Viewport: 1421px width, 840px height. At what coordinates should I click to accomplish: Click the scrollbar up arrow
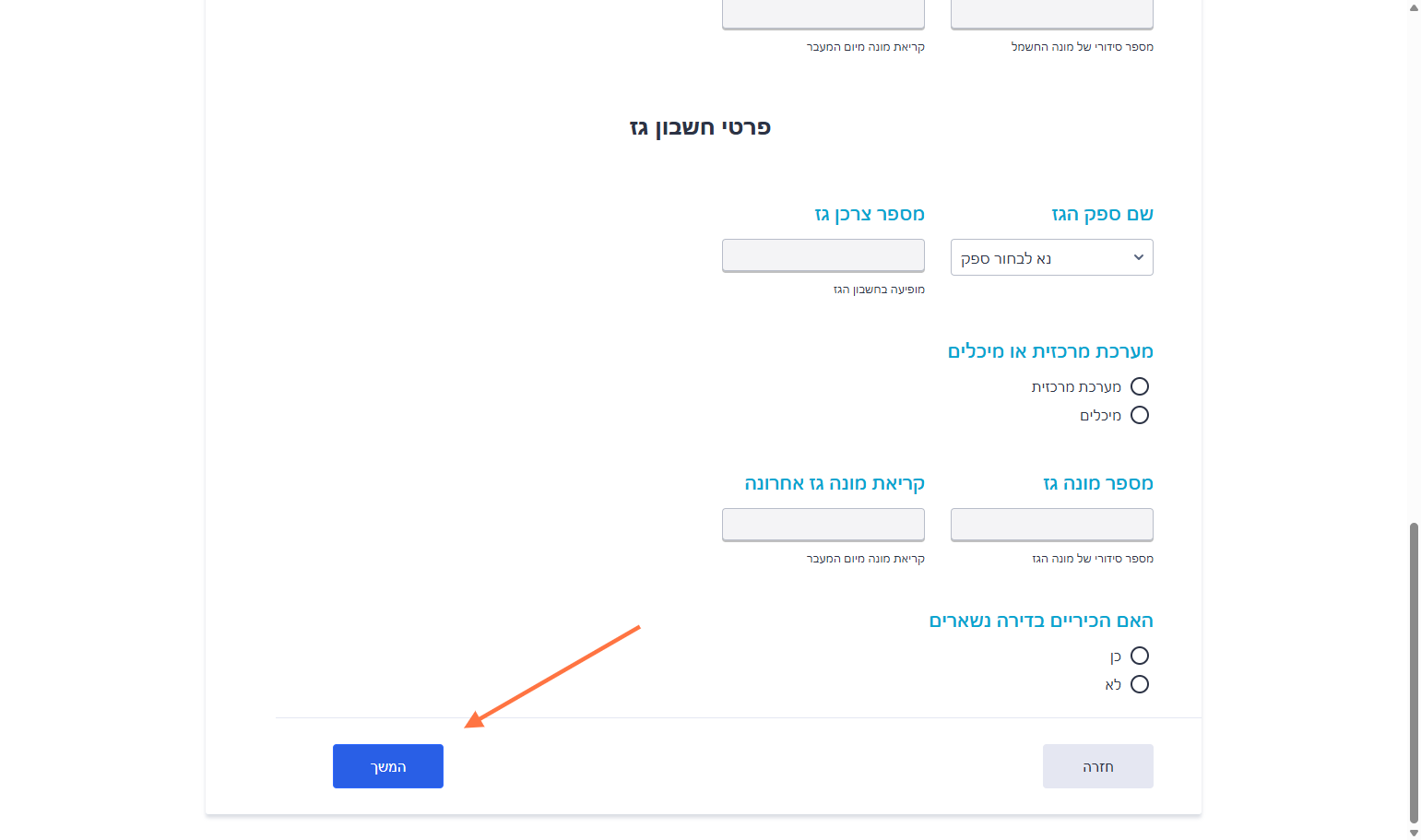click(1414, 7)
